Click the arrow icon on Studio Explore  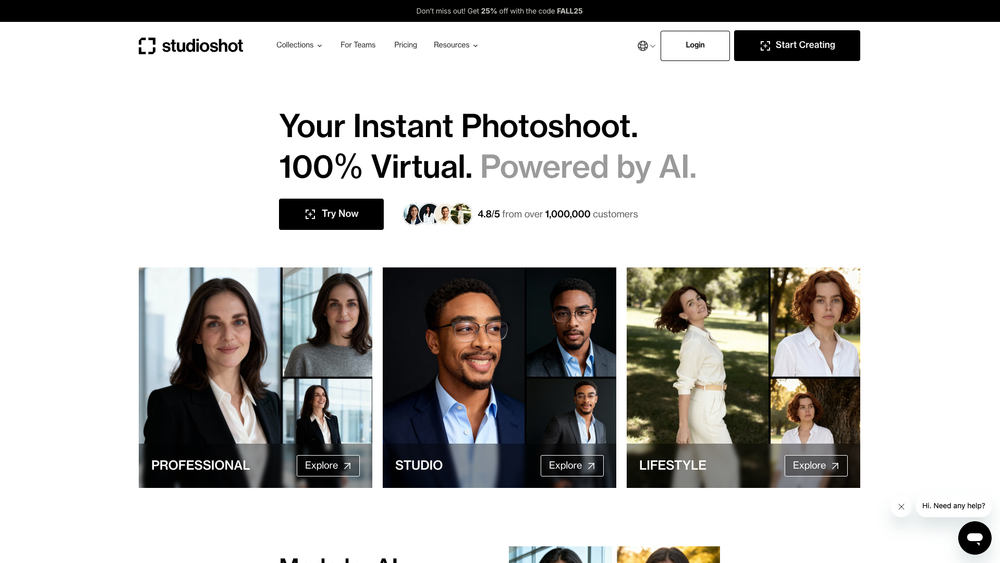pos(591,466)
